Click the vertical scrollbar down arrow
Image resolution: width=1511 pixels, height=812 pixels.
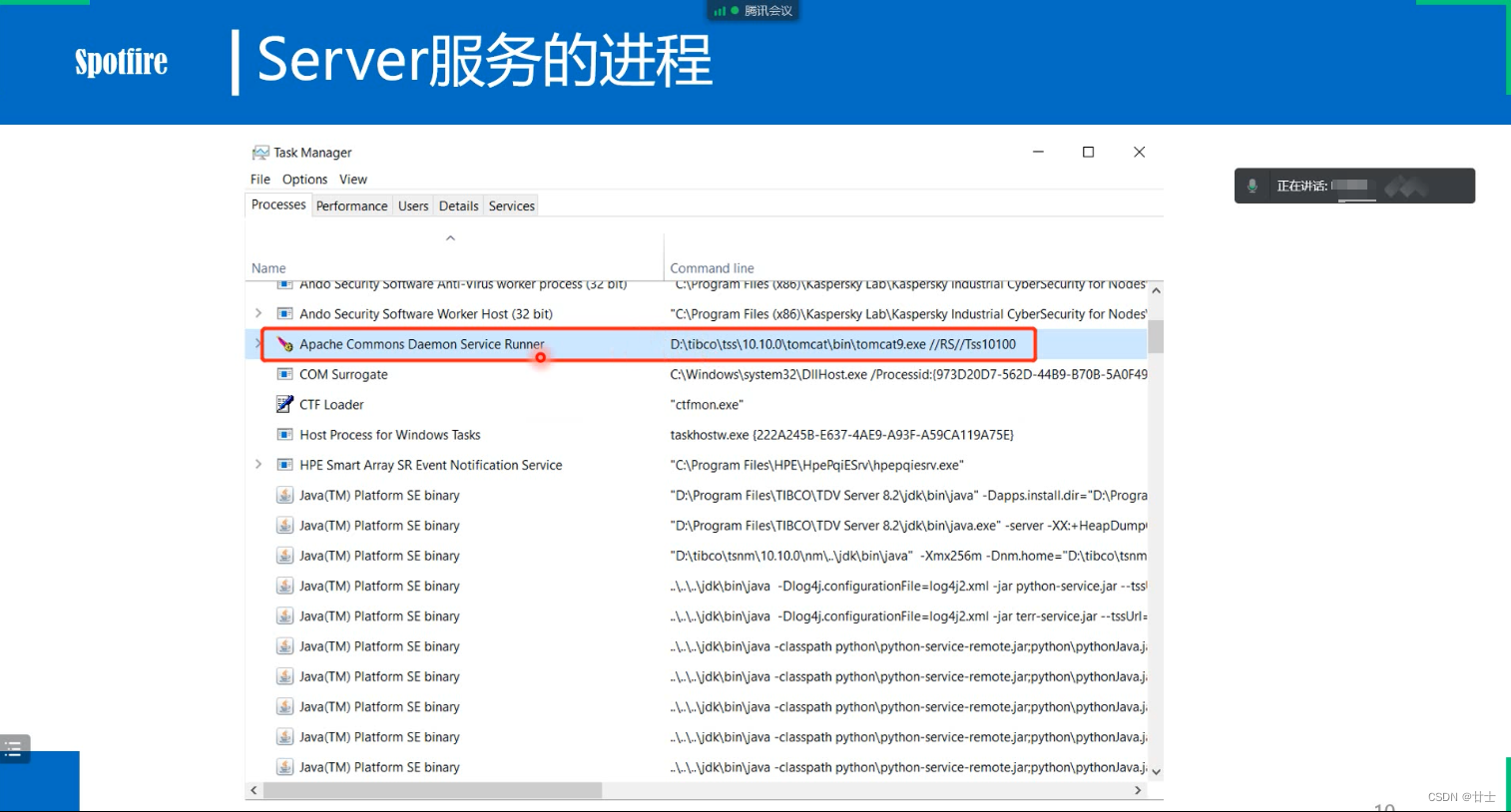point(1156,772)
